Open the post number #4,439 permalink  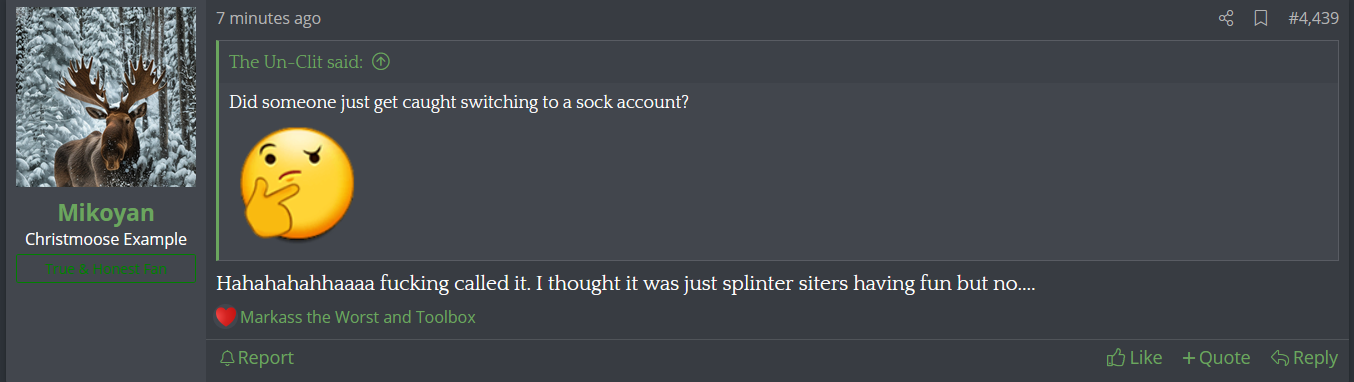(1313, 19)
